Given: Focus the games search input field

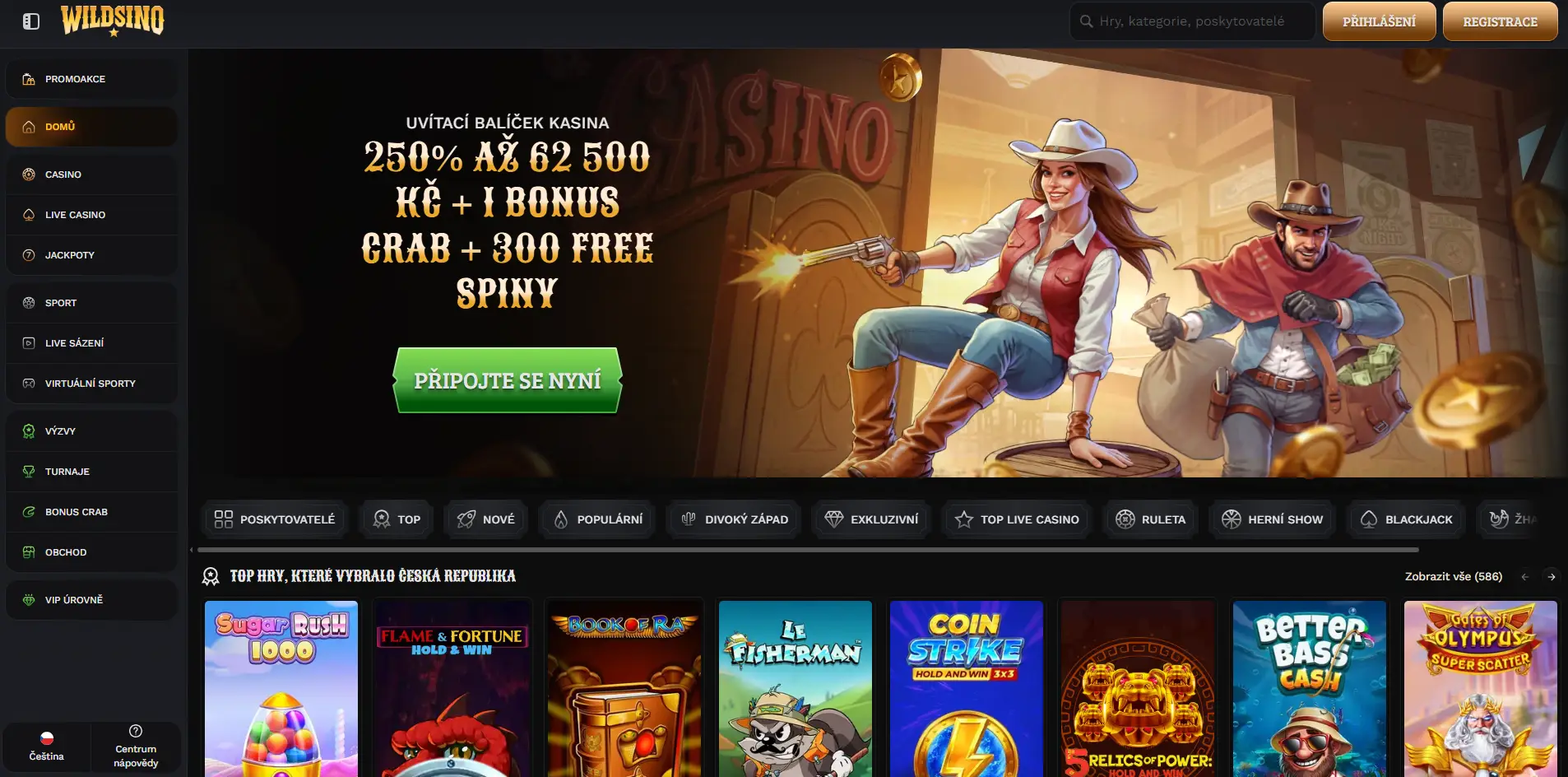Looking at the screenshot, I should [x=1191, y=21].
